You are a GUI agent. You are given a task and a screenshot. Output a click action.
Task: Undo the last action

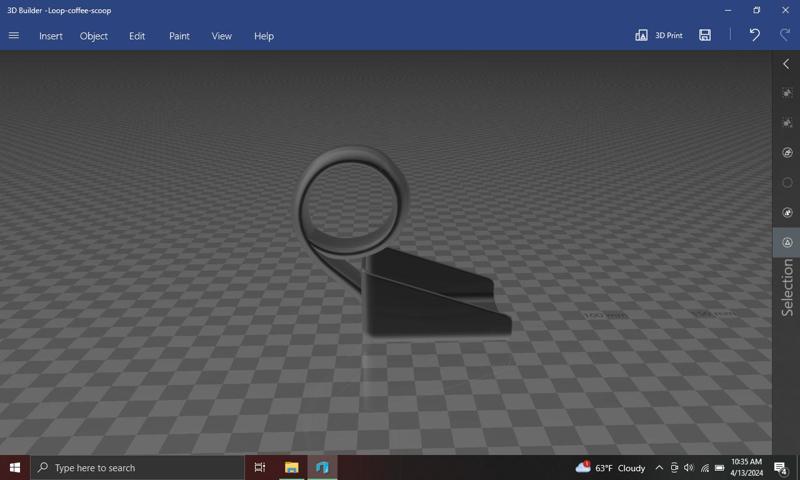(x=755, y=35)
